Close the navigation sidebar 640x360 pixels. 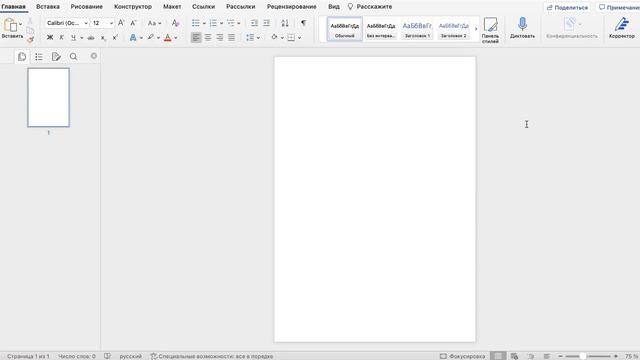point(94,56)
